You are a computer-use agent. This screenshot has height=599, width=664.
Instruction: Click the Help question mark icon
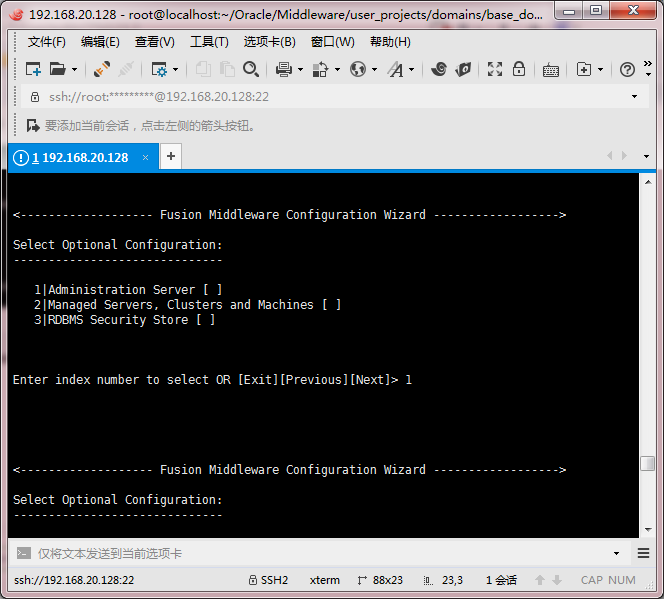pyautogui.click(x=627, y=69)
